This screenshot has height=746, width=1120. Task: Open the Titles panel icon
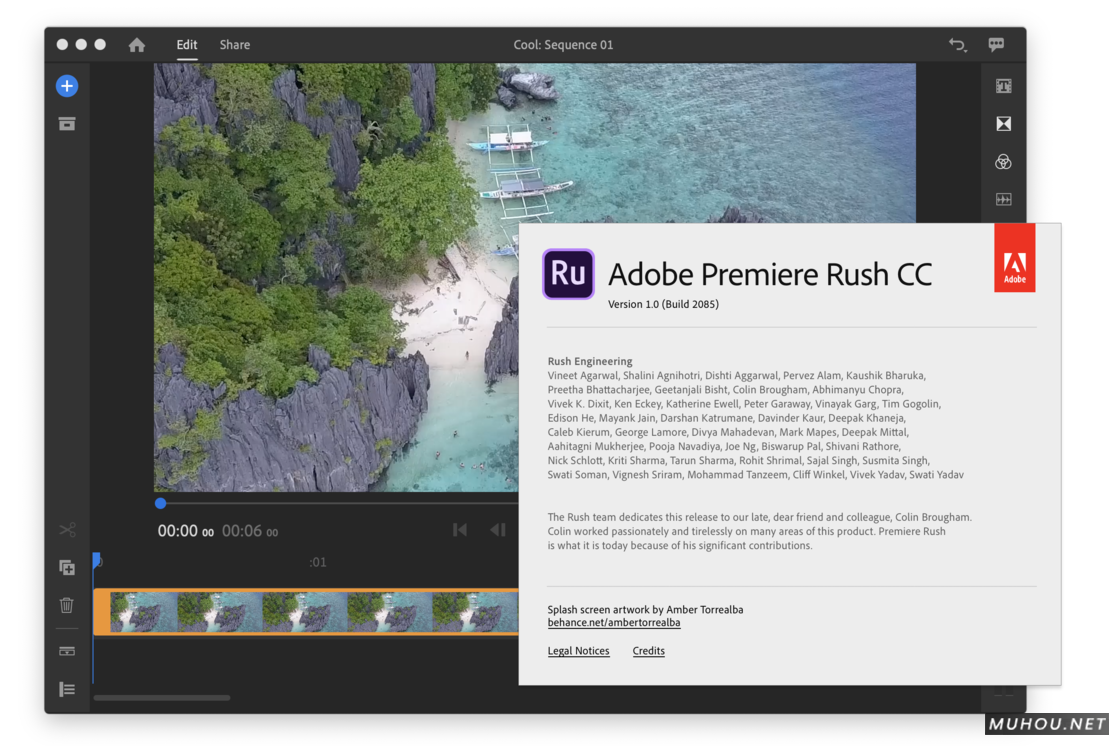click(1004, 86)
